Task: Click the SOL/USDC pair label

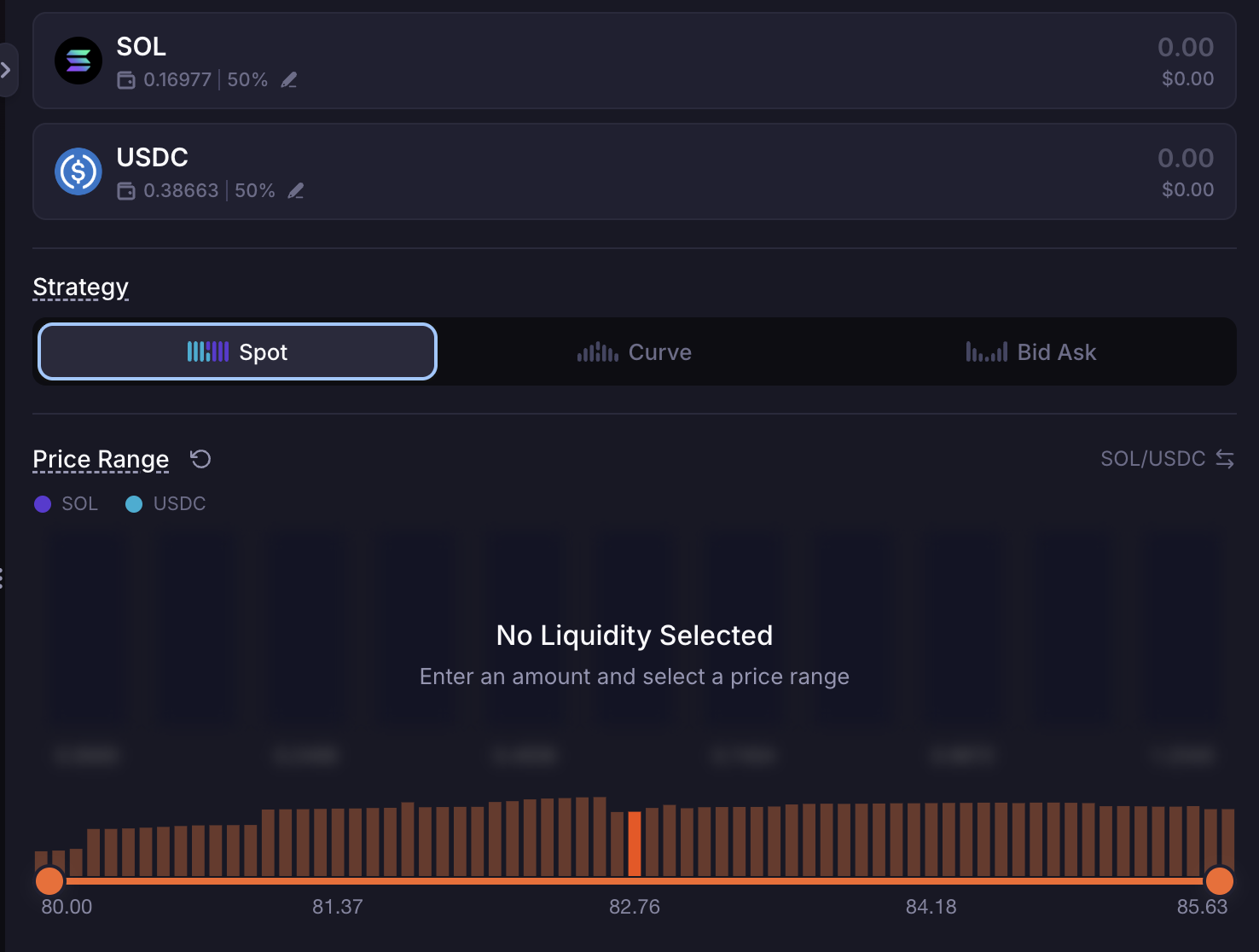Action: pos(1152,459)
